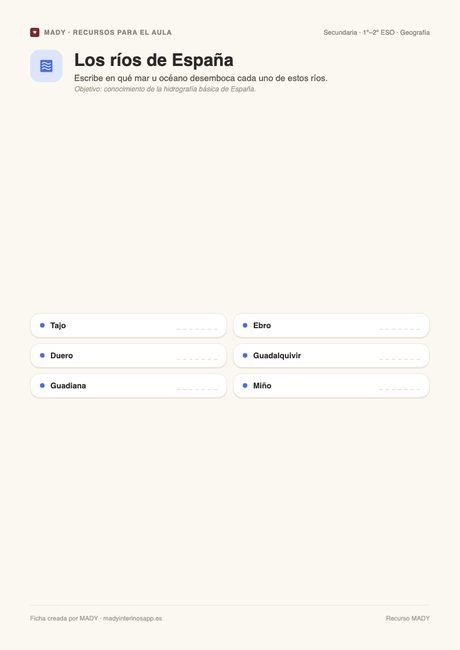
Task: Select the answer blank for Guadalquivir
Action: pos(399,359)
